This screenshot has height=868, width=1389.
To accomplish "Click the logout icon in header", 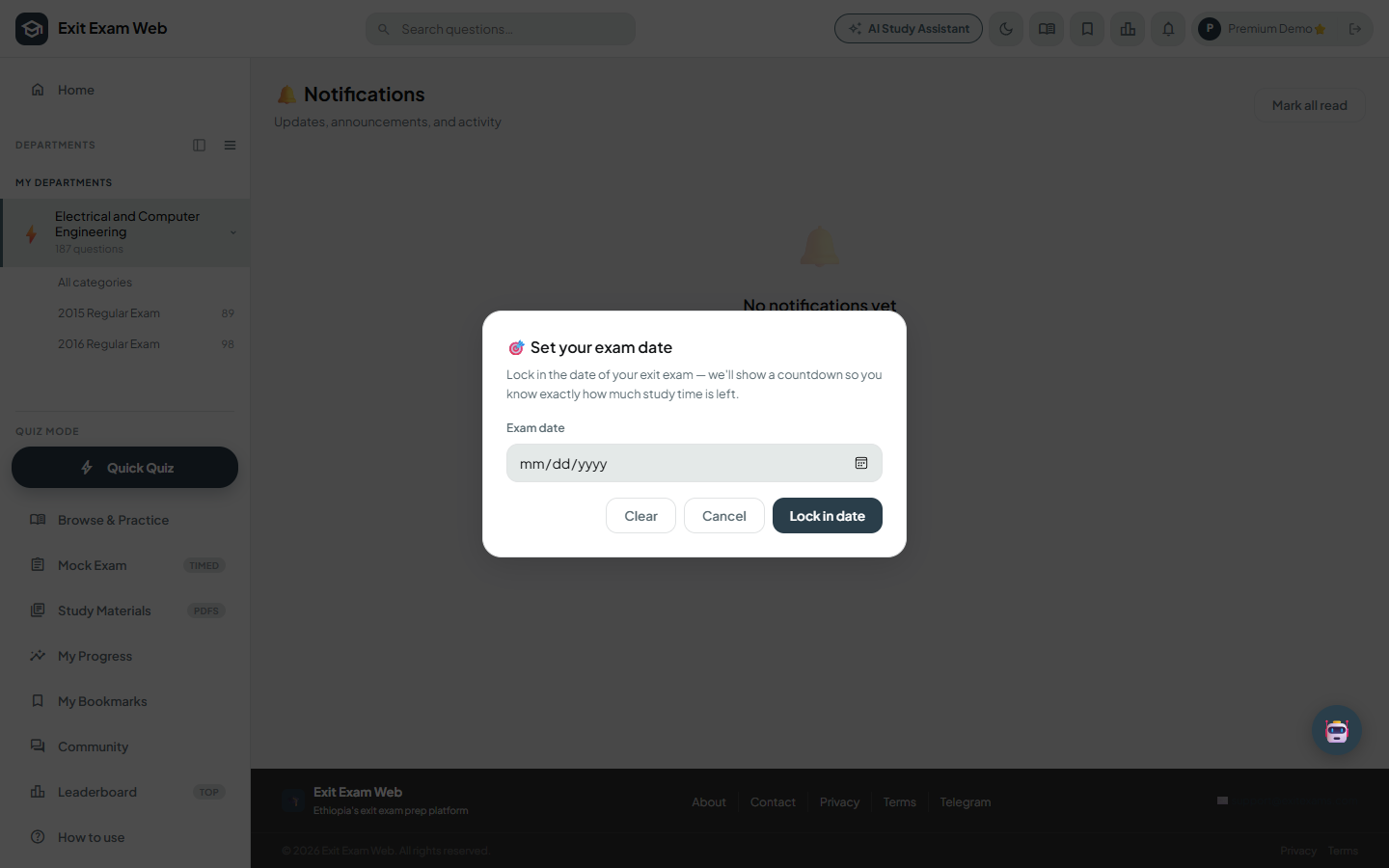I will 1355,29.
